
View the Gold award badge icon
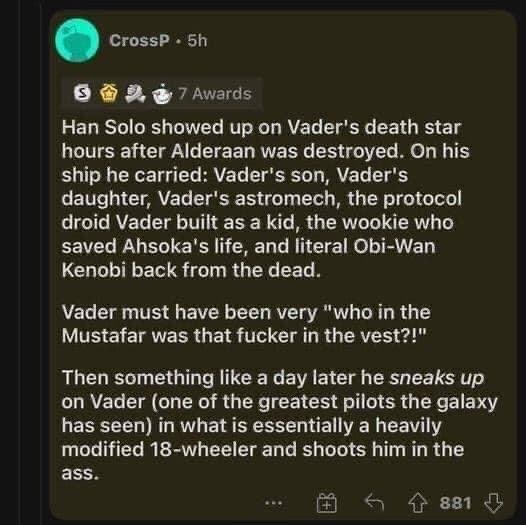[x=108, y=94]
